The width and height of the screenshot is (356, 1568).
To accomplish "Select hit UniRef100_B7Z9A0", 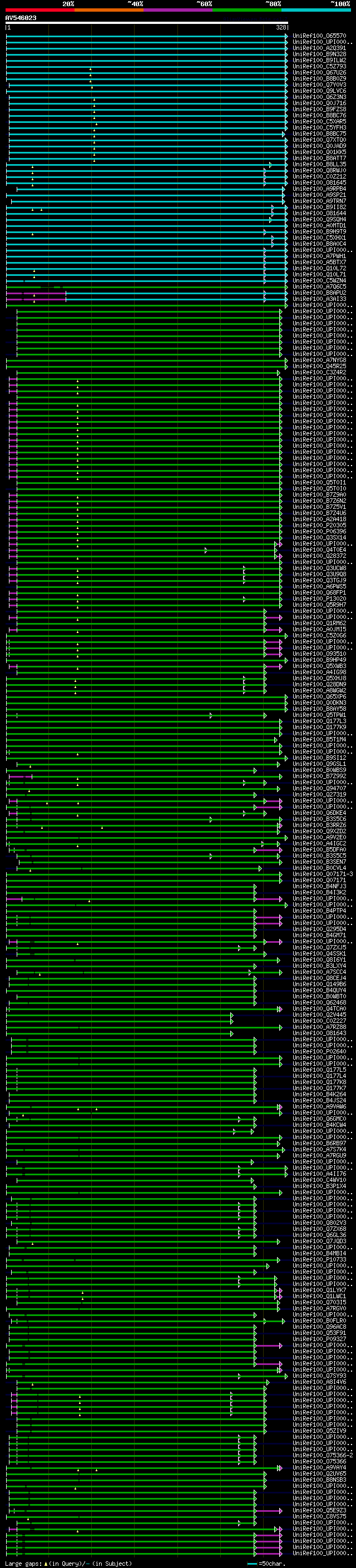I will coord(319,494).
